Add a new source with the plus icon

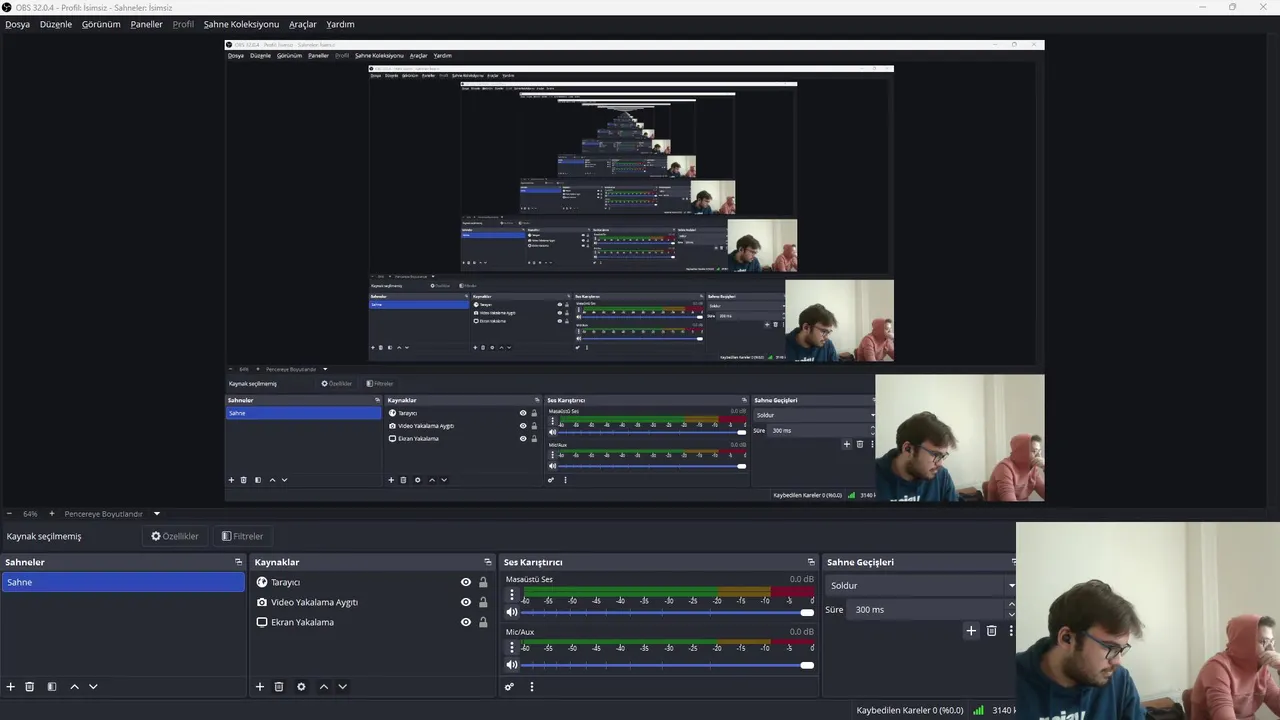(x=260, y=687)
